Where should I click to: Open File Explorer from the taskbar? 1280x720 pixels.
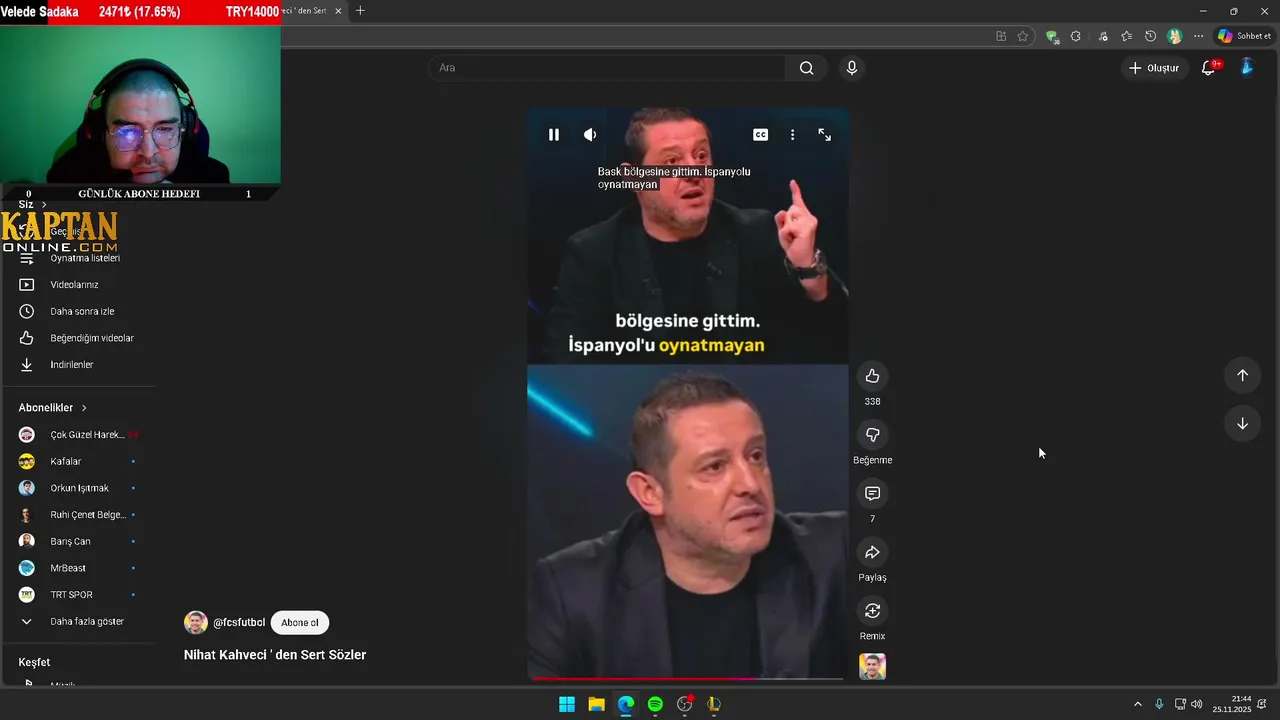pyautogui.click(x=596, y=704)
